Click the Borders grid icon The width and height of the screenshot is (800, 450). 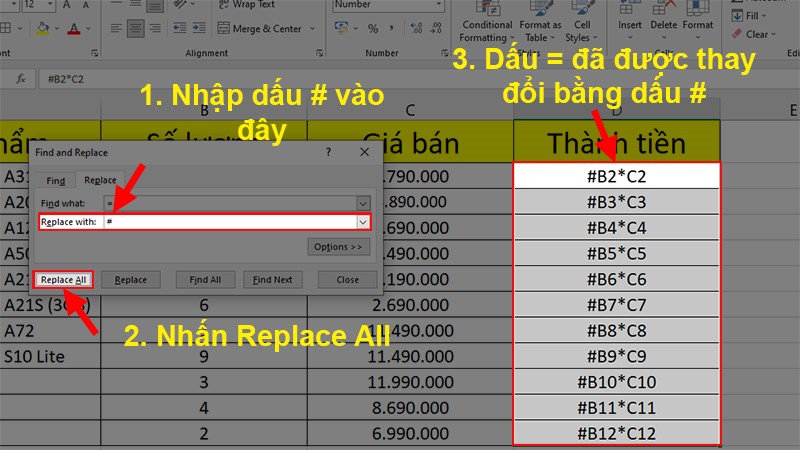click(6, 28)
